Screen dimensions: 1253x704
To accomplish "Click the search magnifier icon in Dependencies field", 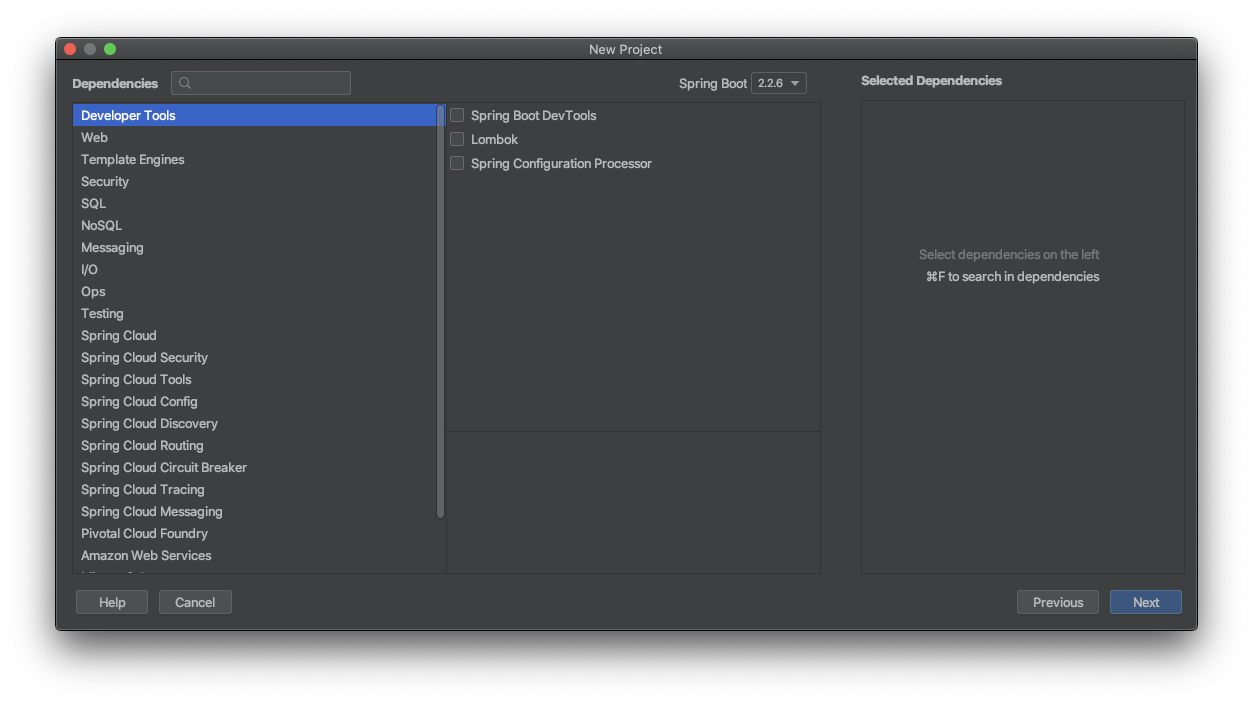I will (x=185, y=83).
